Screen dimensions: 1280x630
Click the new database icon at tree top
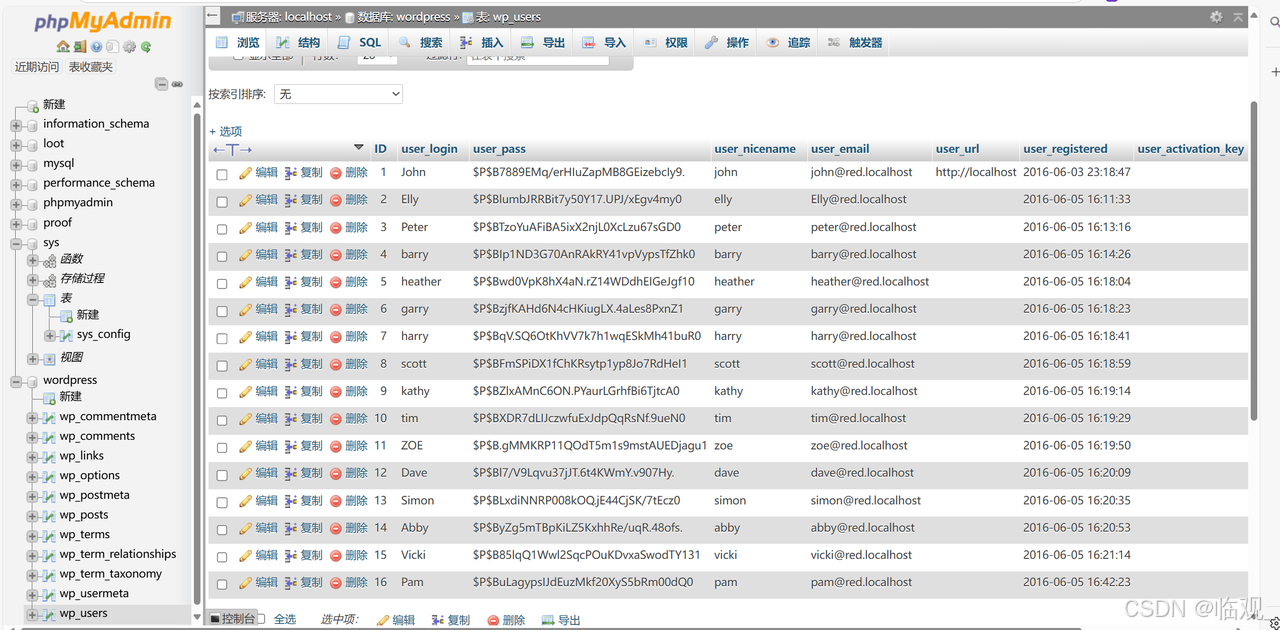coord(32,104)
